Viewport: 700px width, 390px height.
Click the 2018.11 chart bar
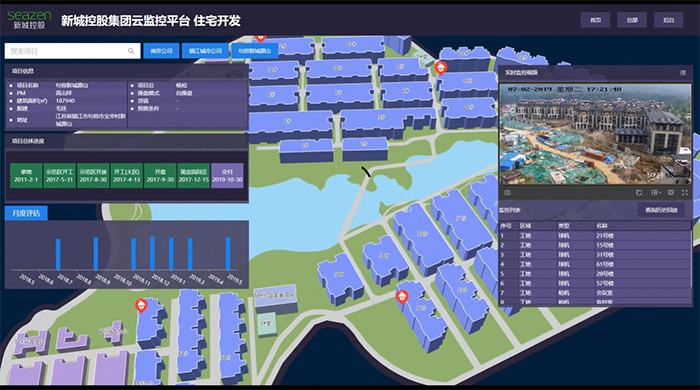133,254
